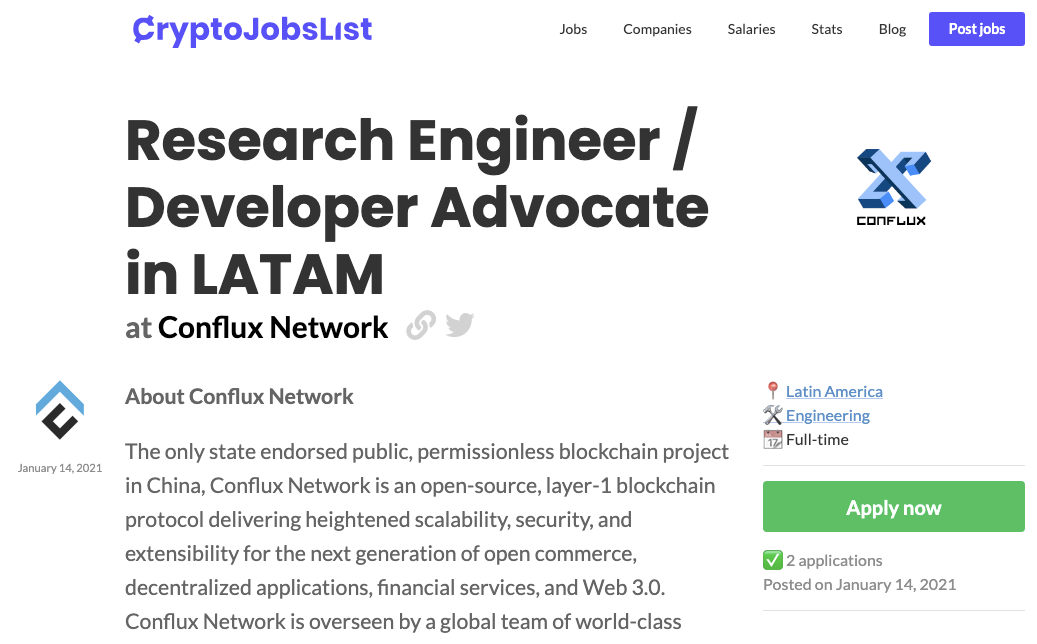Visit the Conflux Network company link
The width and height of the screenshot is (1037, 644).
[x=272, y=327]
